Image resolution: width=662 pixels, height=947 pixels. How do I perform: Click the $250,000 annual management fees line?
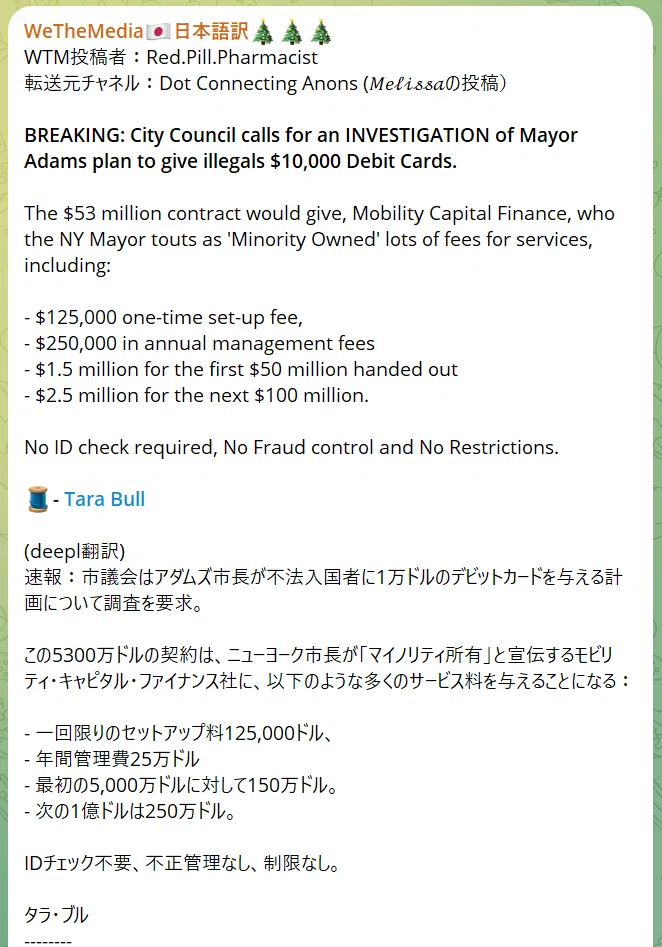coord(199,344)
